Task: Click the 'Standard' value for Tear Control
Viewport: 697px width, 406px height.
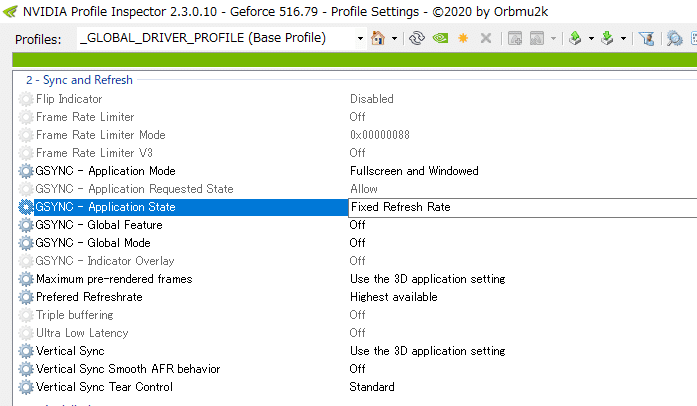Action: tap(372, 387)
